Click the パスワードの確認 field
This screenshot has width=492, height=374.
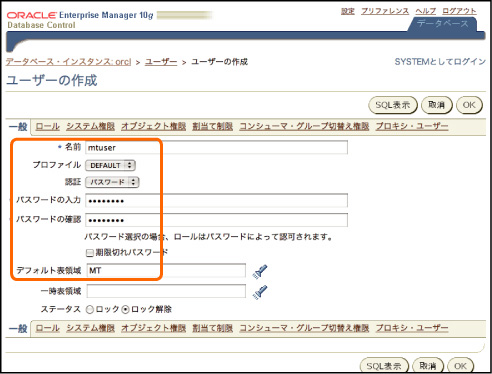coord(216,220)
